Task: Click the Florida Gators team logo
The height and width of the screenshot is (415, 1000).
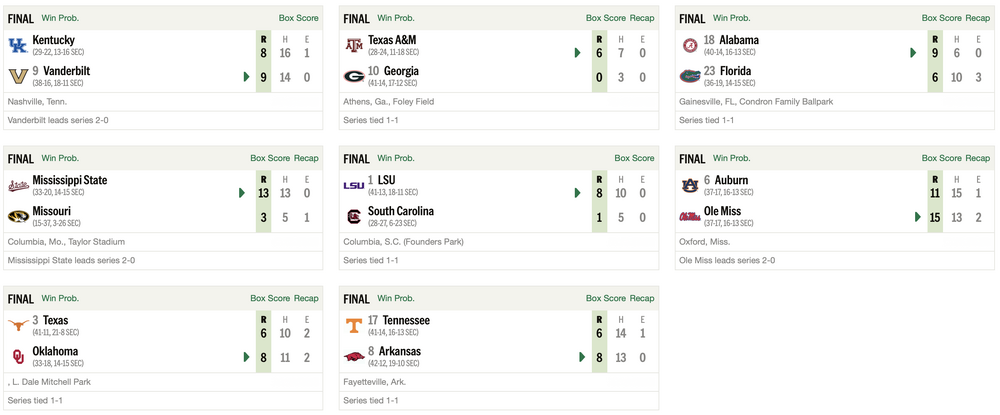Action: tap(690, 76)
